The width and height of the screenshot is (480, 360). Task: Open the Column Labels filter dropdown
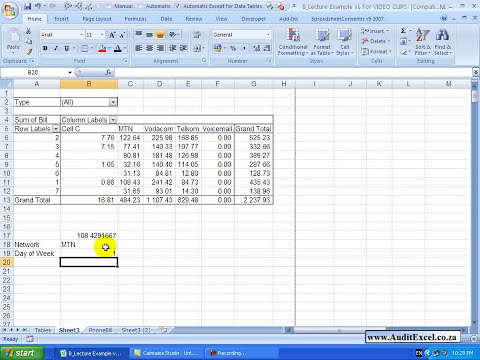click(113, 120)
